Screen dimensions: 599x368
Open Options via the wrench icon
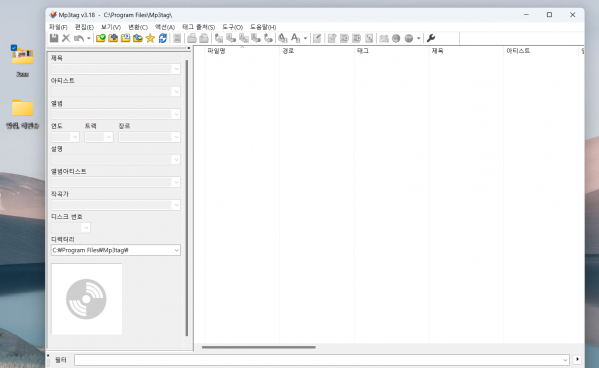(x=431, y=38)
